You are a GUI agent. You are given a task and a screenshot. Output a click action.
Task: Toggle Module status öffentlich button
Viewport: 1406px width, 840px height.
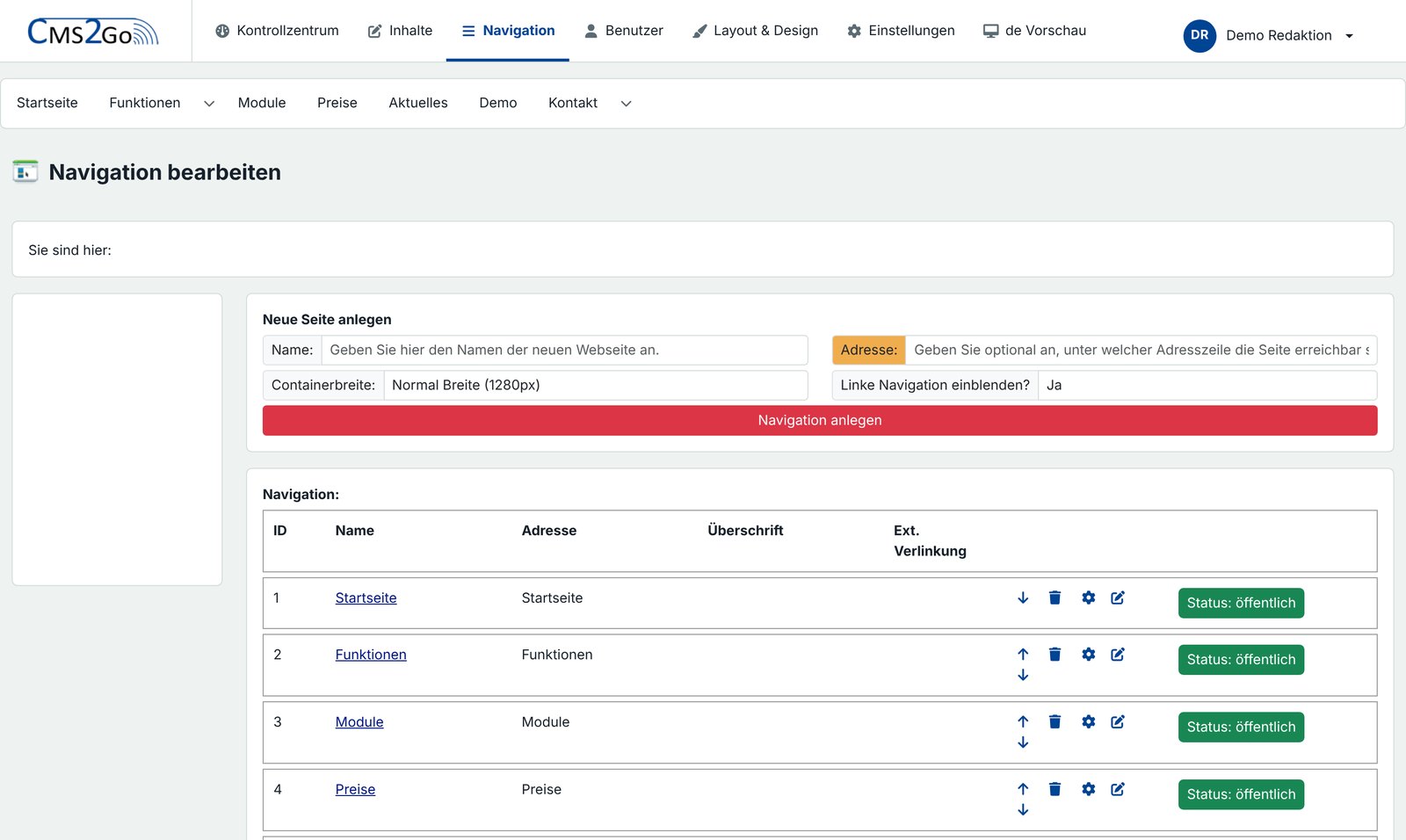(x=1241, y=727)
